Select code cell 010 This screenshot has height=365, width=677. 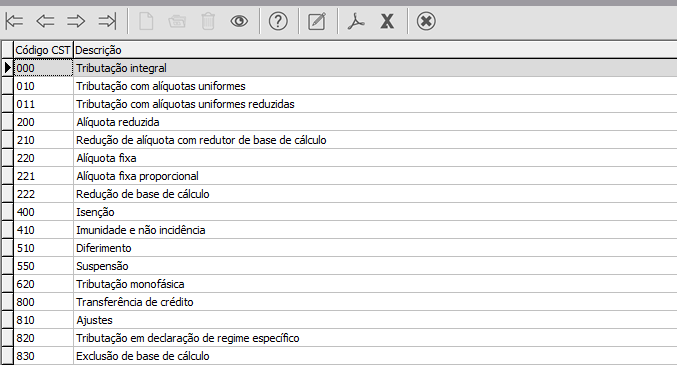click(x=43, y=86)
